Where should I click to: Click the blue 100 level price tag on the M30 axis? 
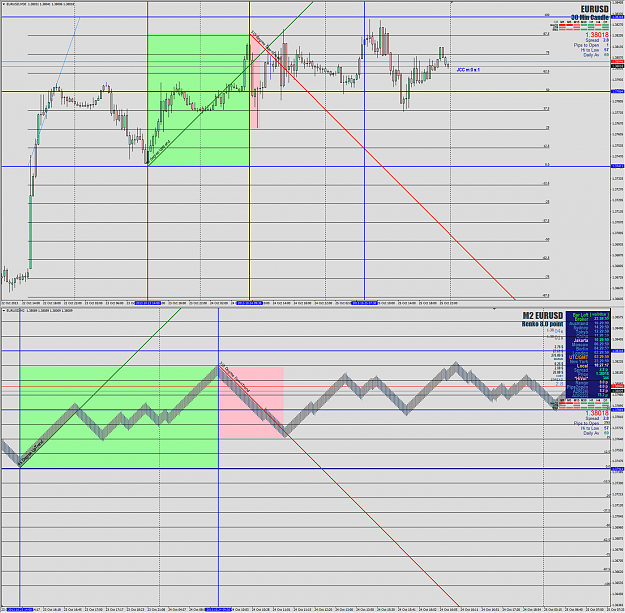pyautogui.click(x=617, y=17)
